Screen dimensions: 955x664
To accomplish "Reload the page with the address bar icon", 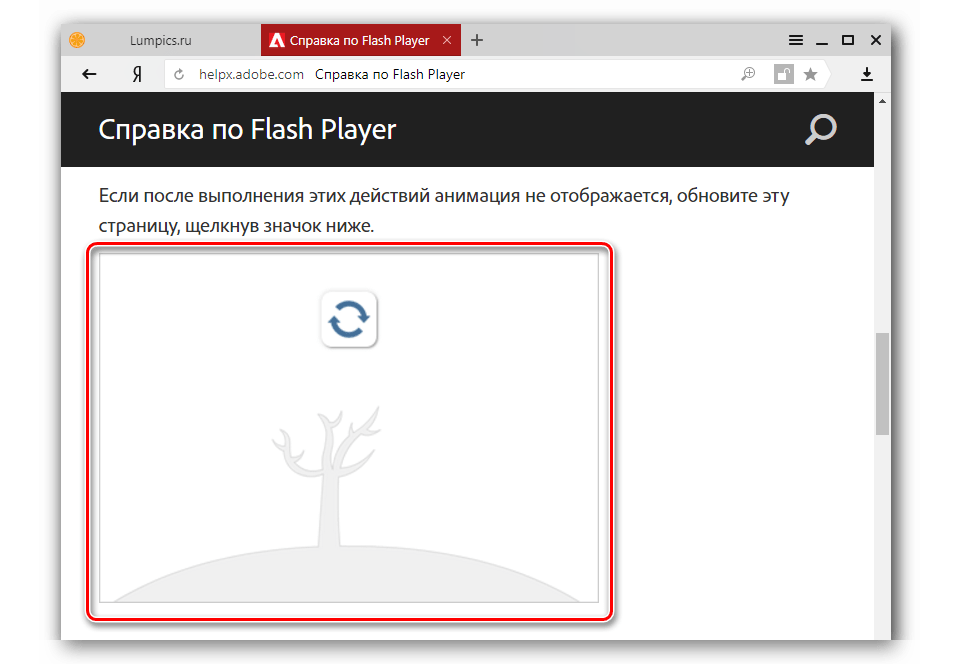I will coord(179,74).
